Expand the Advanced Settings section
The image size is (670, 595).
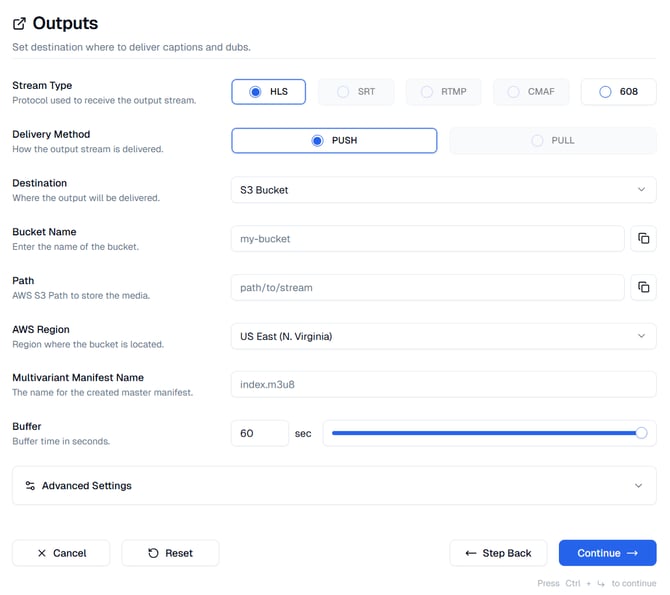334,486
